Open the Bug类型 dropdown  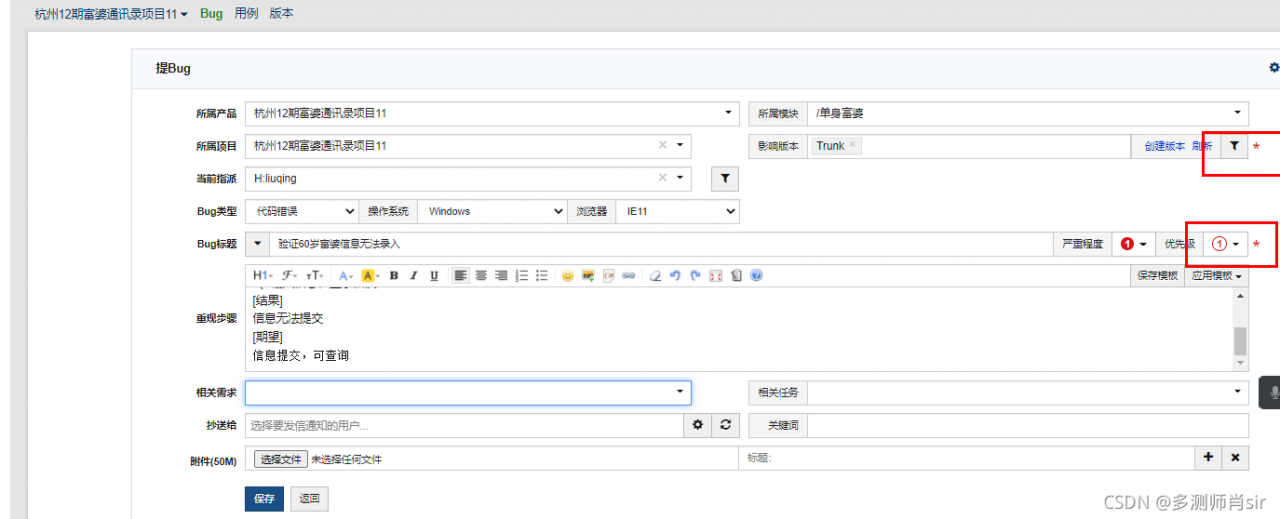[x=302, y=211]
